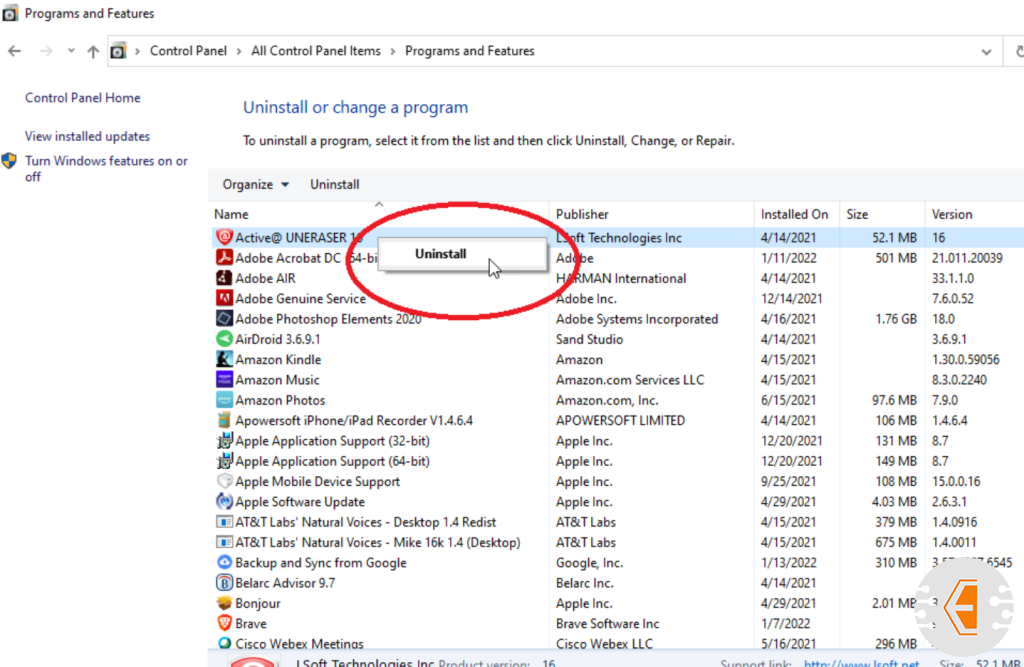
Task: Click the Brave browser icon
Action: click(224, 624)
